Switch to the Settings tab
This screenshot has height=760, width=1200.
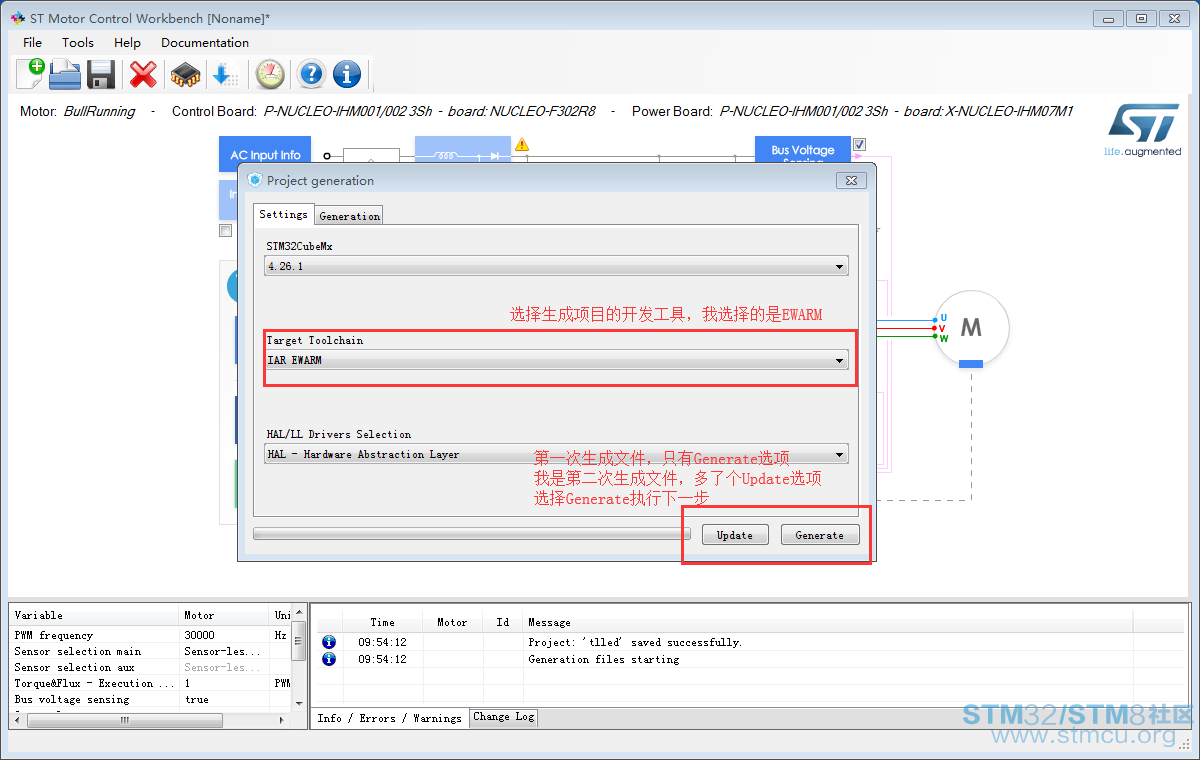tap(284, 214)
